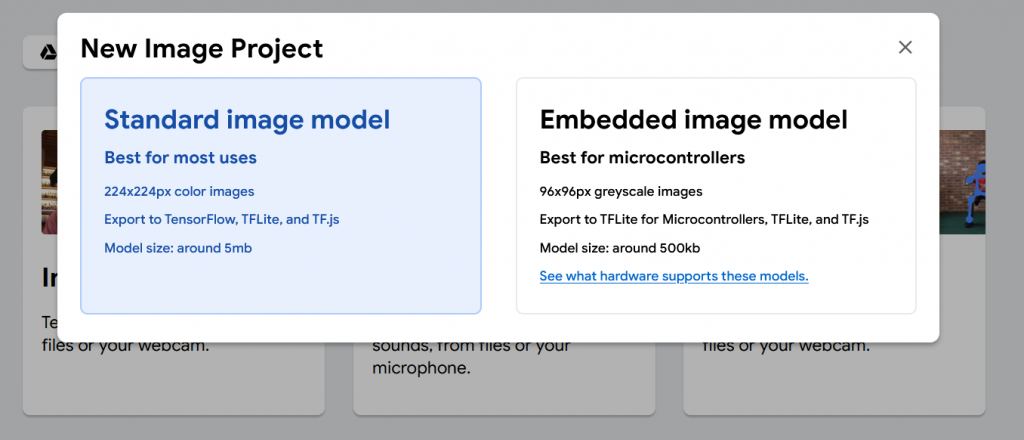This screenshot has width=1024, height=440.
Task: Click the Google Drive icon behind dialog
Action: (x=47, y=52)
